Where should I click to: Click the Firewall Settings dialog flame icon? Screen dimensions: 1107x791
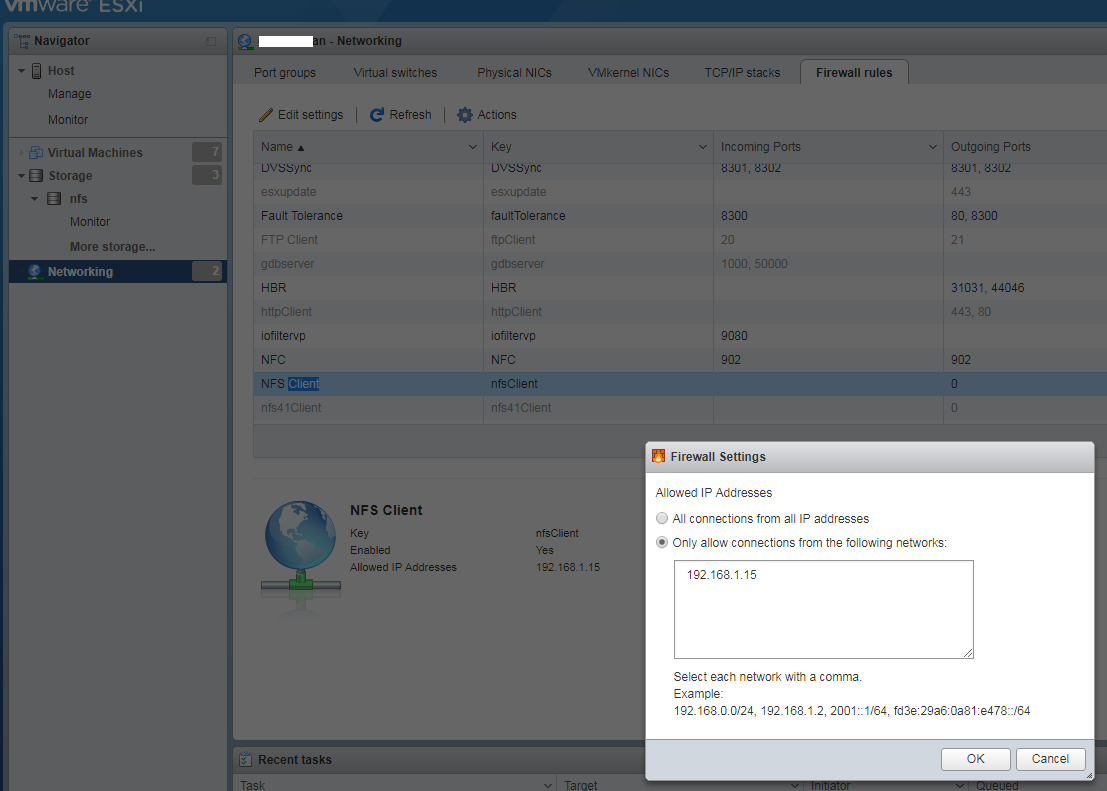click(658, 456)
